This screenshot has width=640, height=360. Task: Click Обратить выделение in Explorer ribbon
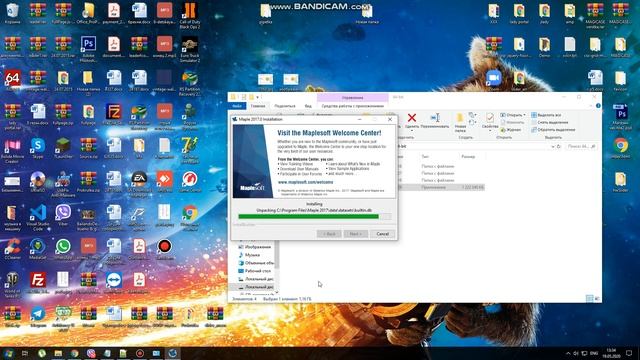point(553,130)
